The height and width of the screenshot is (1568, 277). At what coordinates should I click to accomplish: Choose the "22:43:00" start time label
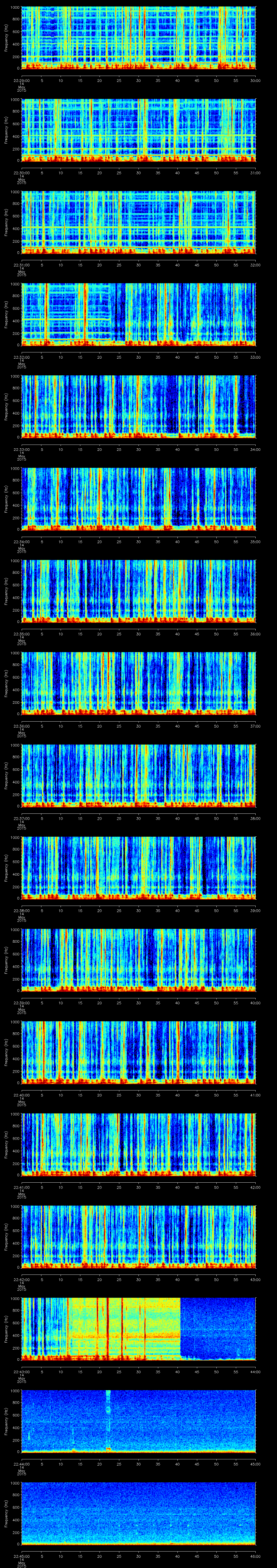click(22, 1371)
